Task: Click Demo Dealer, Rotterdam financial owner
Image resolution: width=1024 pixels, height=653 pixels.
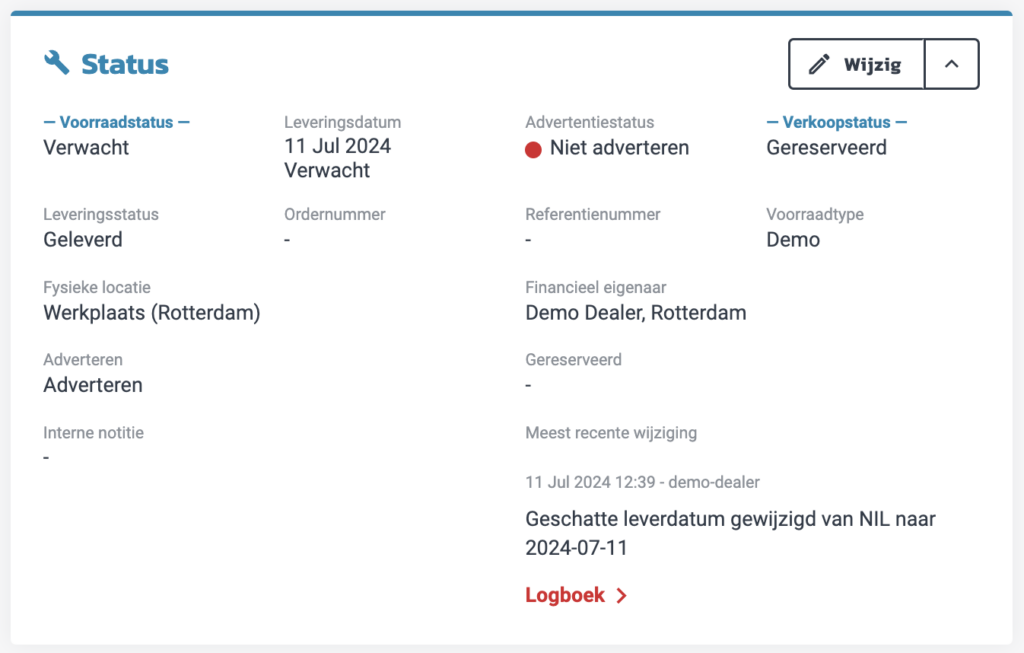Action: point(635,313)
